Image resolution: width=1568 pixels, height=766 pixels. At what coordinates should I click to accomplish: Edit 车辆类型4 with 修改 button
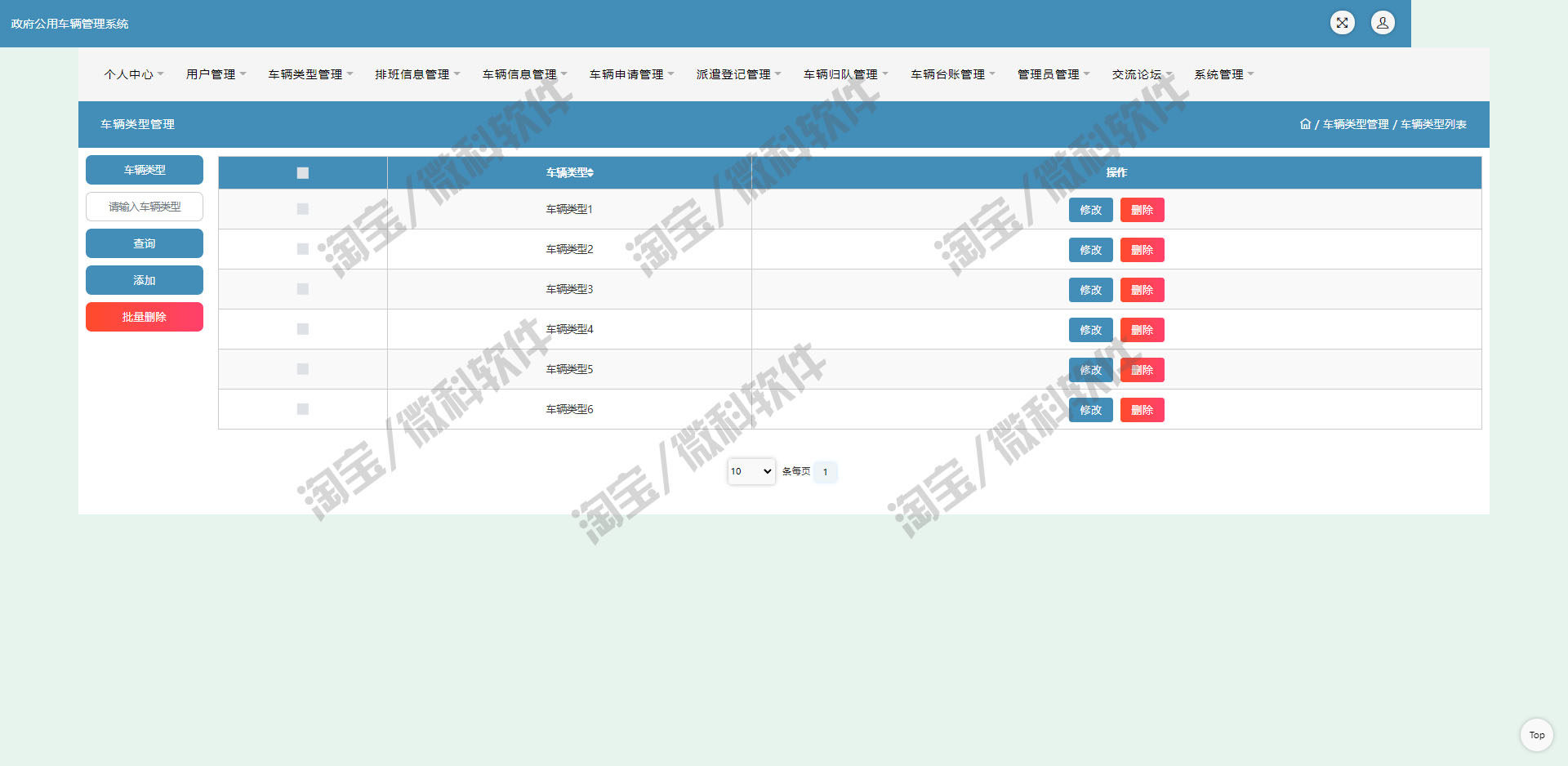coord(1090,330)
